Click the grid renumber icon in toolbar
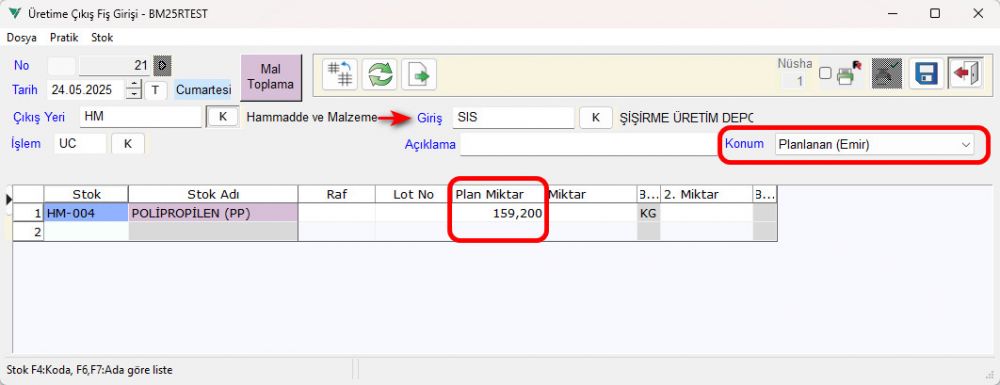Screen dimensions: 1000x385 point(341,75)
